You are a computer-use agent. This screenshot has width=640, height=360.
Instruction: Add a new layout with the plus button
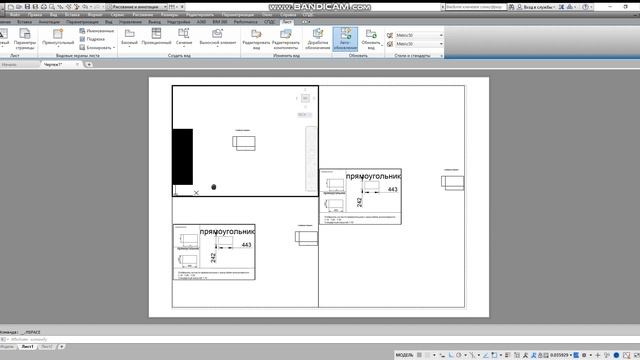[x=61, y=347]
